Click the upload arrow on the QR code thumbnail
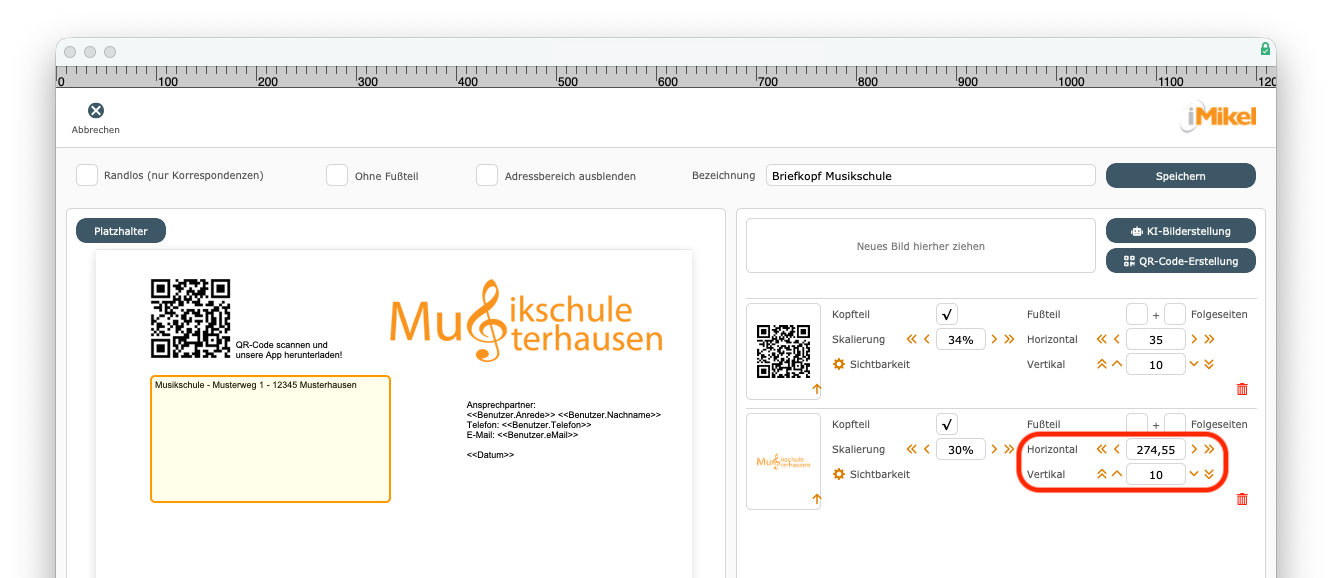 [x=816, y=389]
